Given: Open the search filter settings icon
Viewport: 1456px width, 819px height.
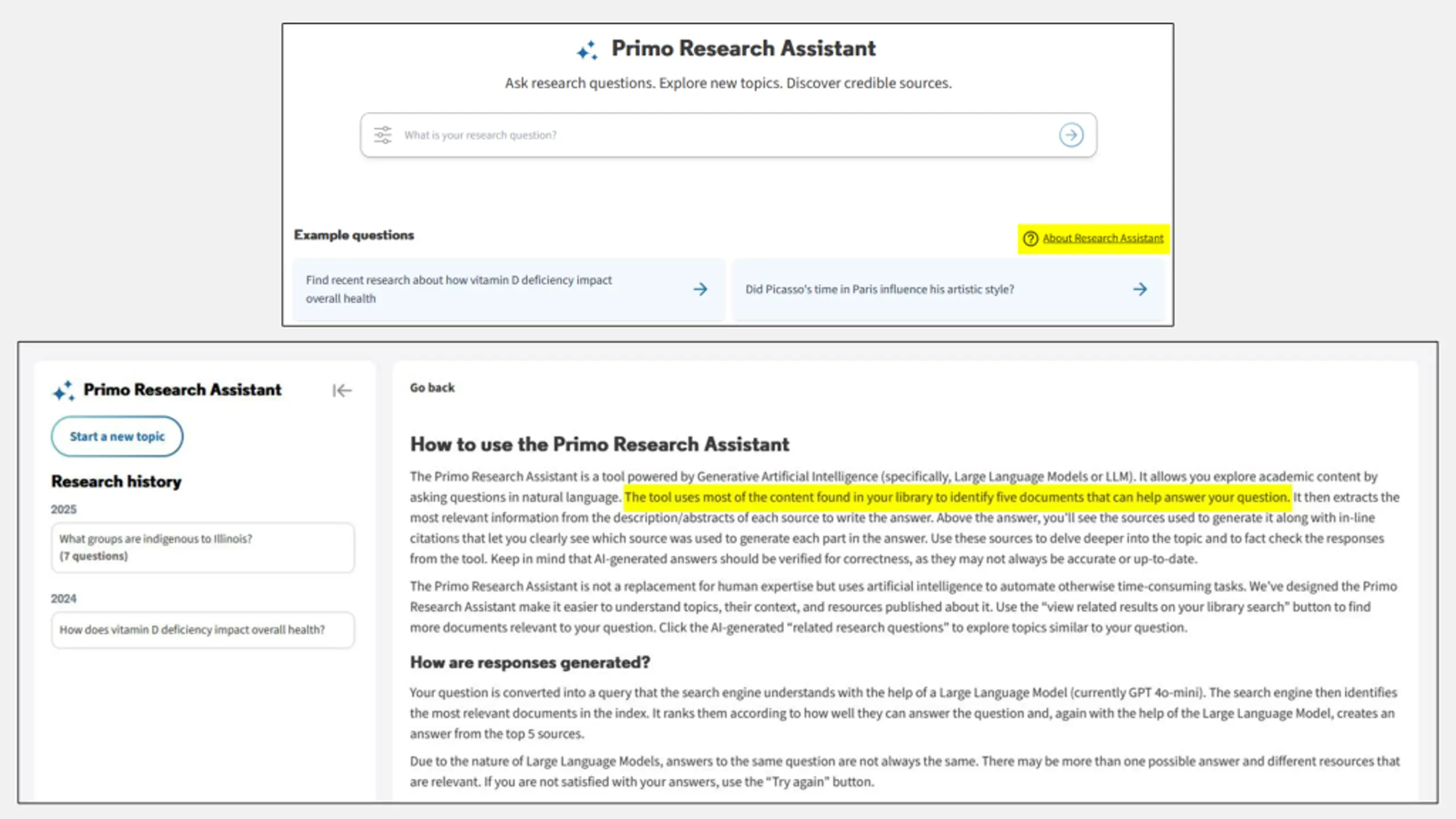Looking at the screenshot, I should (x=383, y=135).
